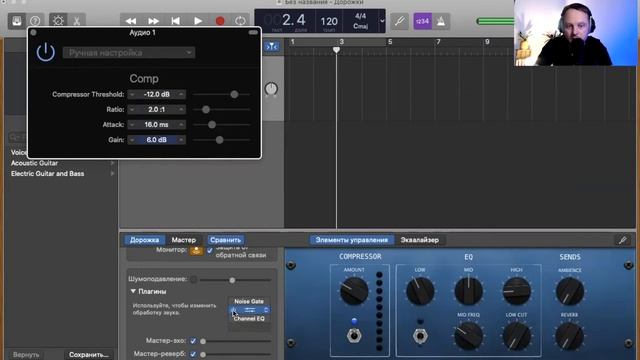Click the 4/4 time signature
Screen dimensions: 640x360
tap(360, 16)
